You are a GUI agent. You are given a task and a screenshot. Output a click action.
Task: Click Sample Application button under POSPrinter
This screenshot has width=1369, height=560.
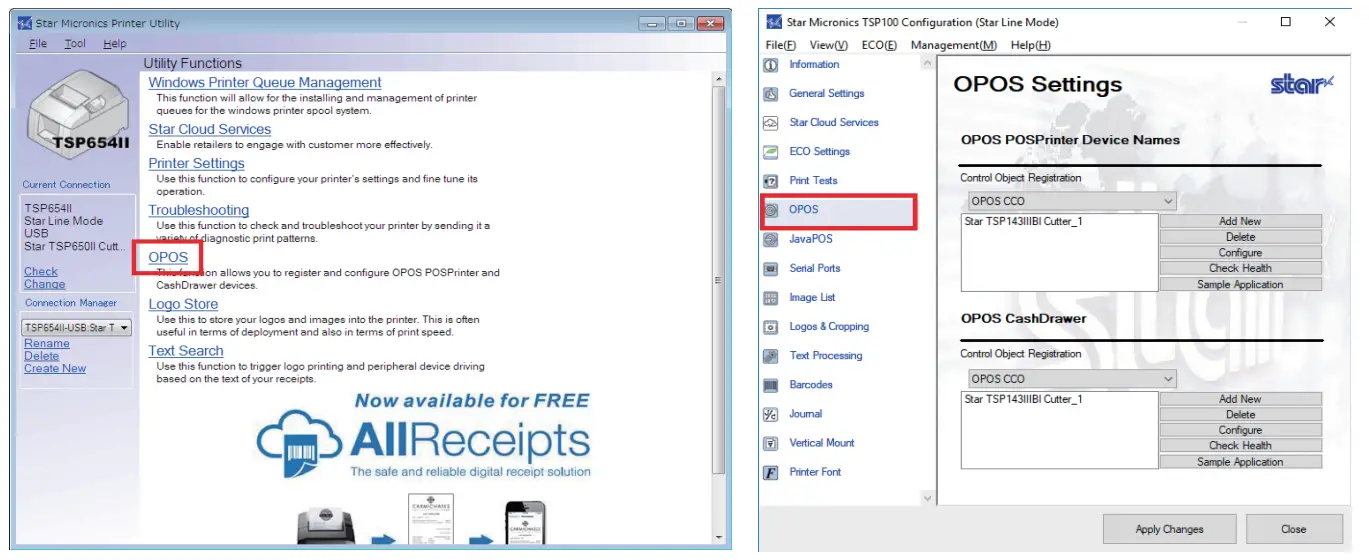click(x=1240, y=285)
